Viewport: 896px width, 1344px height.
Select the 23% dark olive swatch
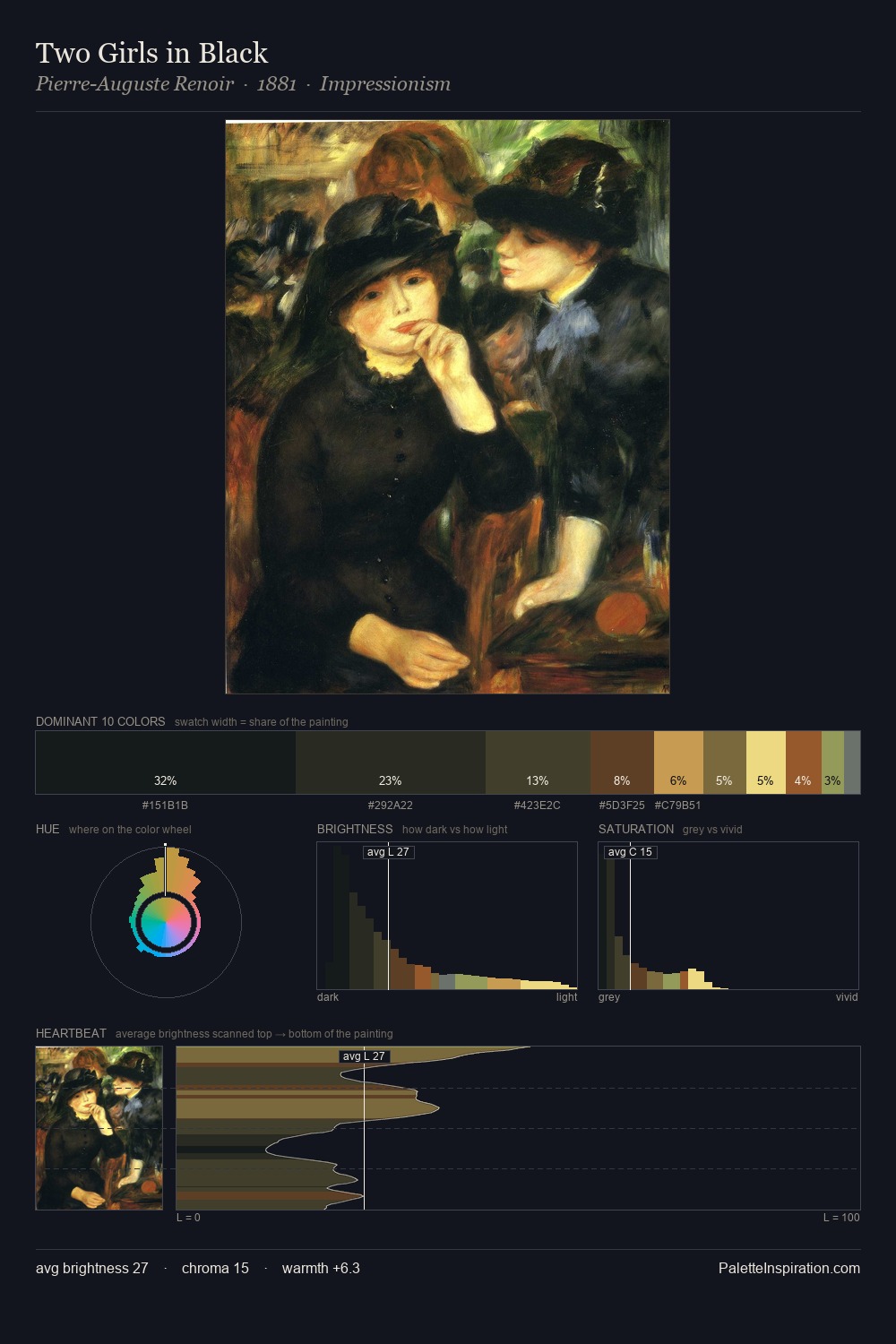coord(391,762)
